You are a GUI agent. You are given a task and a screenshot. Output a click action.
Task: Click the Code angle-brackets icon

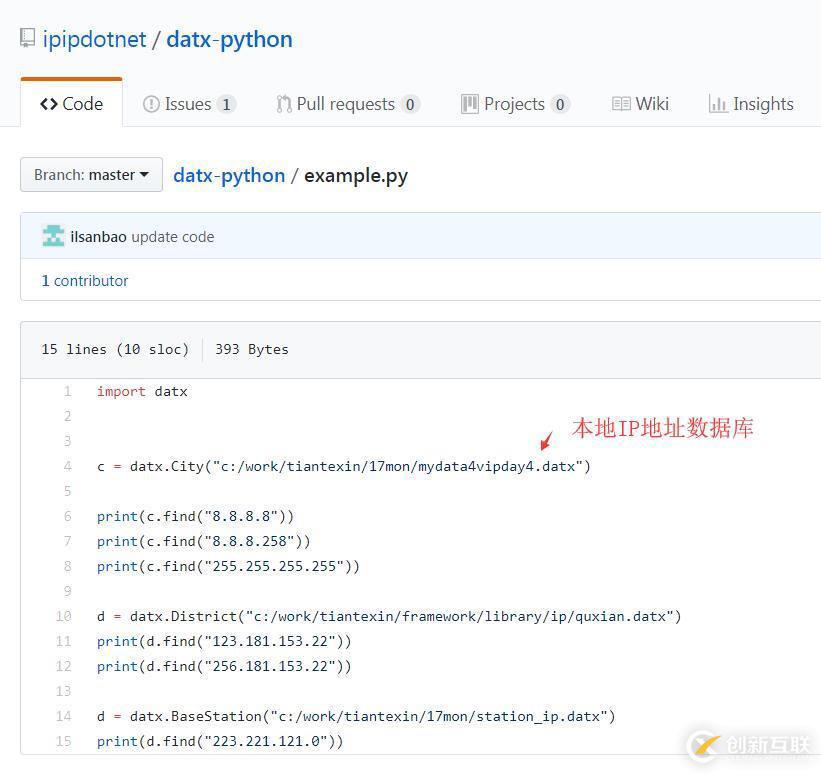pos(49,104)
